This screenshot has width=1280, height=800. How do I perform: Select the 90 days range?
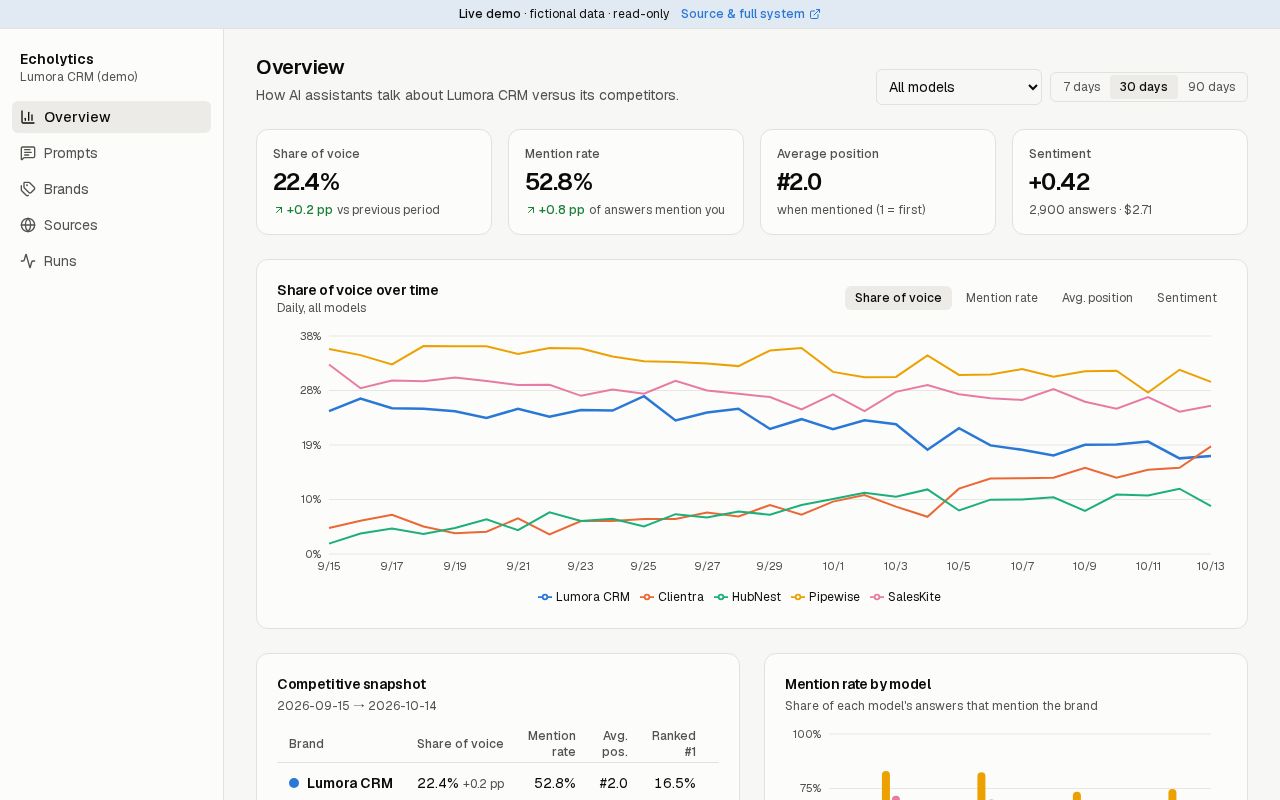pos(1211,87)
